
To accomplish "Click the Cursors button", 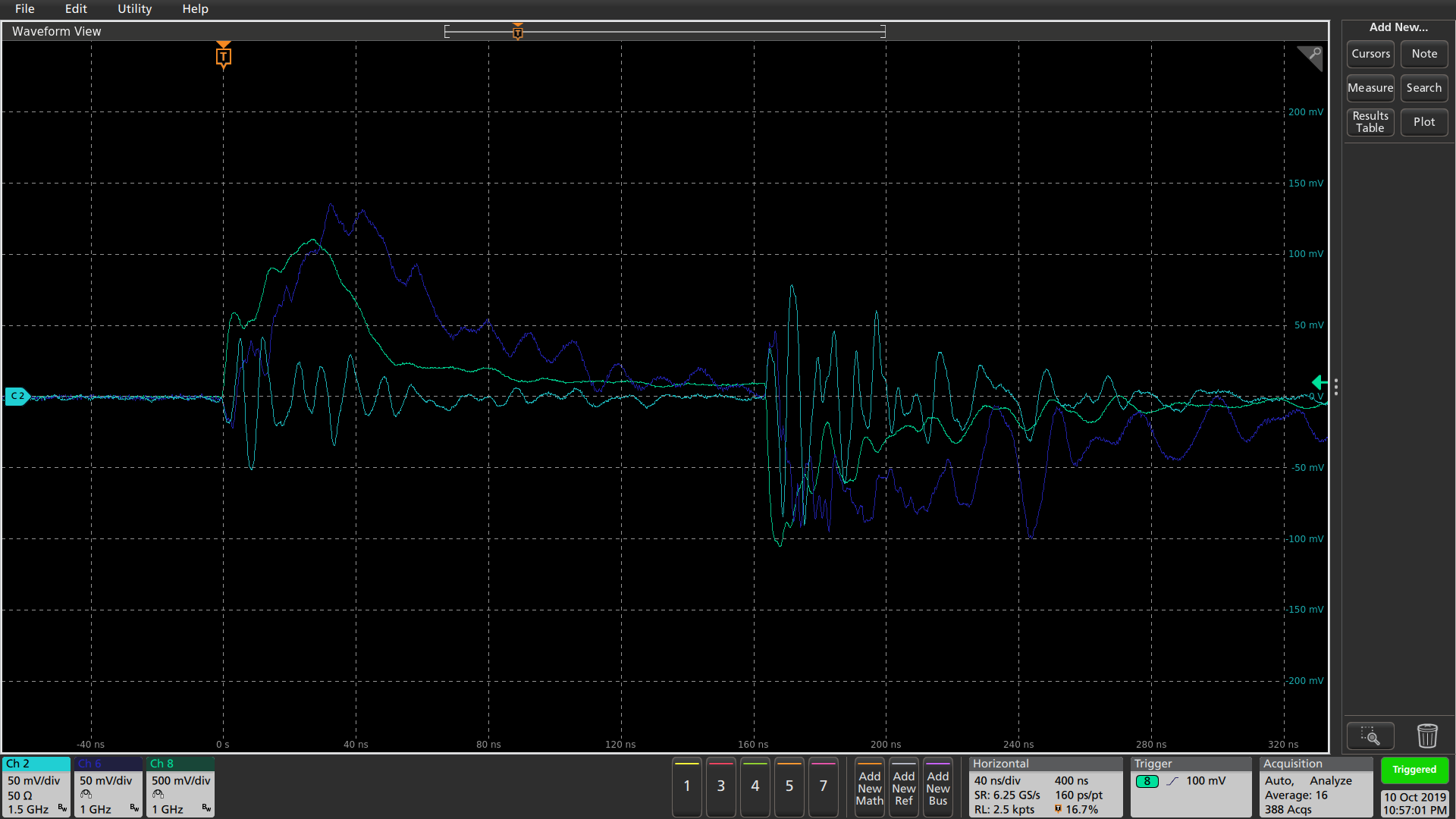I will [x=1370, y=54].
